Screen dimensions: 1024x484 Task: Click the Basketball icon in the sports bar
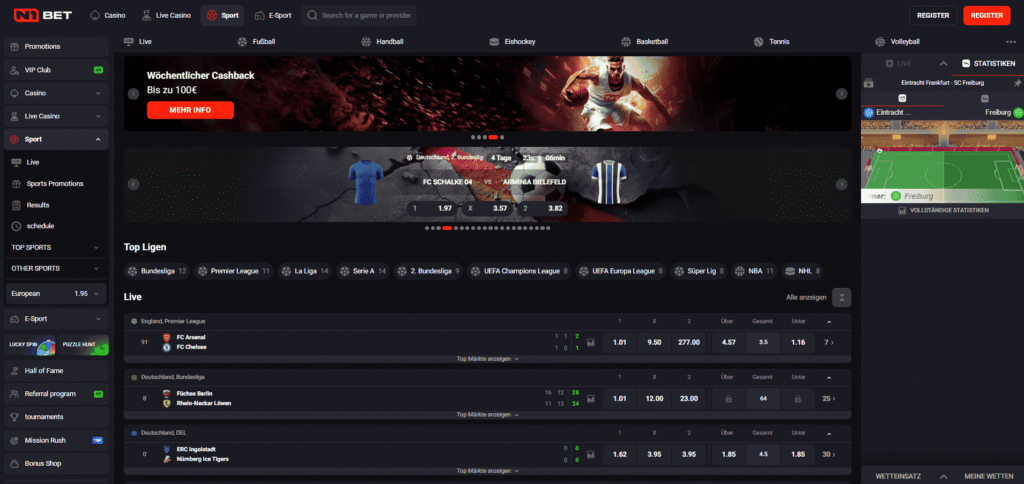point(626,42)
